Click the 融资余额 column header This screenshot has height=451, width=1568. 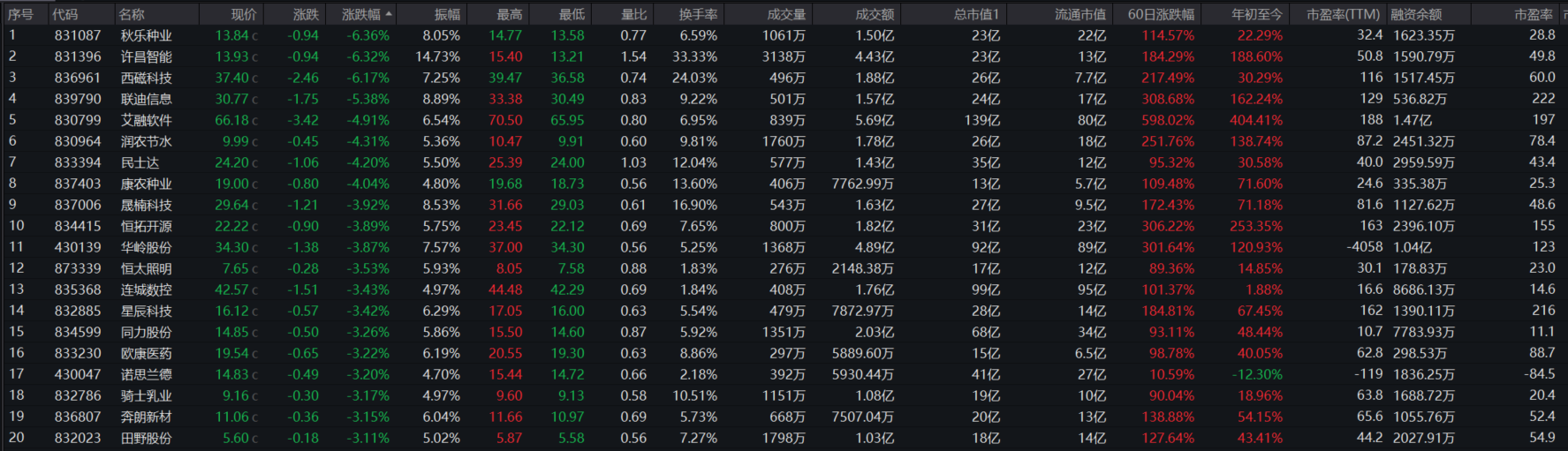click(1416, 14)
